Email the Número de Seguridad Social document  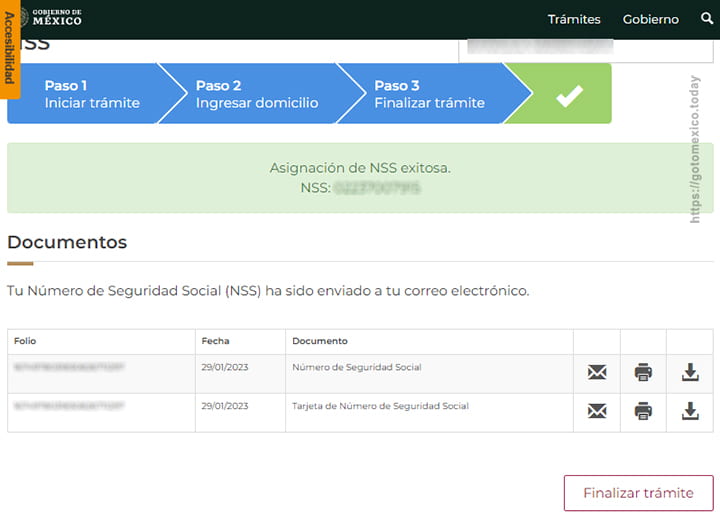tap(597, 372)
